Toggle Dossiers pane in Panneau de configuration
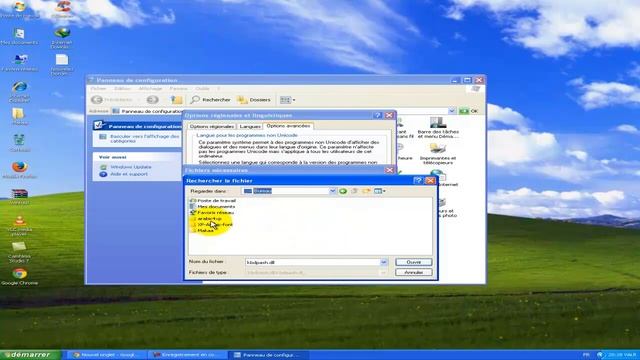The image size is (640, 360). point(254,100)
